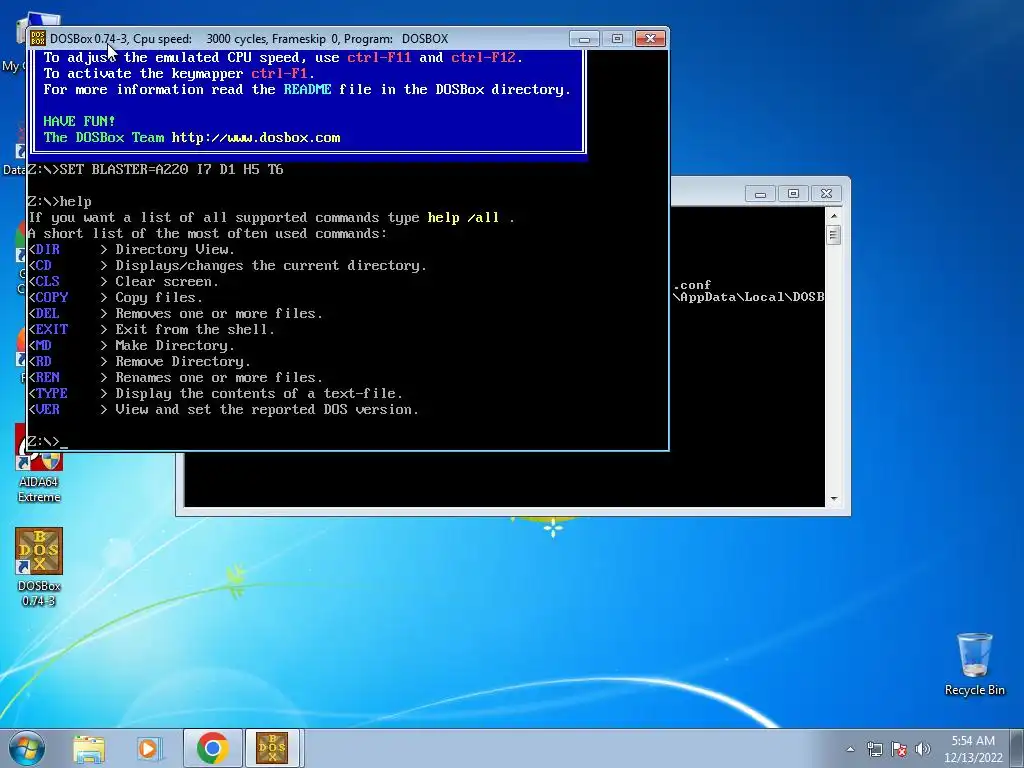The width and height of the screenshot is (1024, 768).
Task: Click the AppData\Local path in background console
Action: click(748, 297)
